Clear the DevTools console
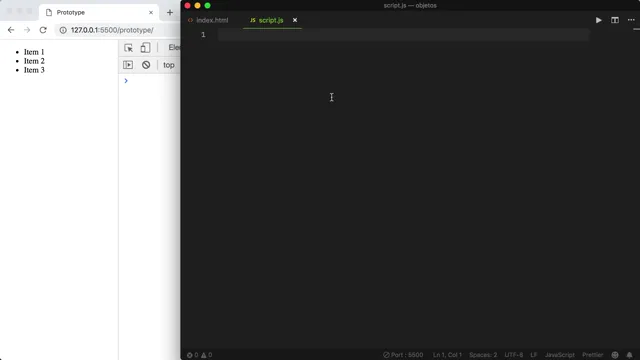Viewport: 640px width, 360px height. click(146, 65)
